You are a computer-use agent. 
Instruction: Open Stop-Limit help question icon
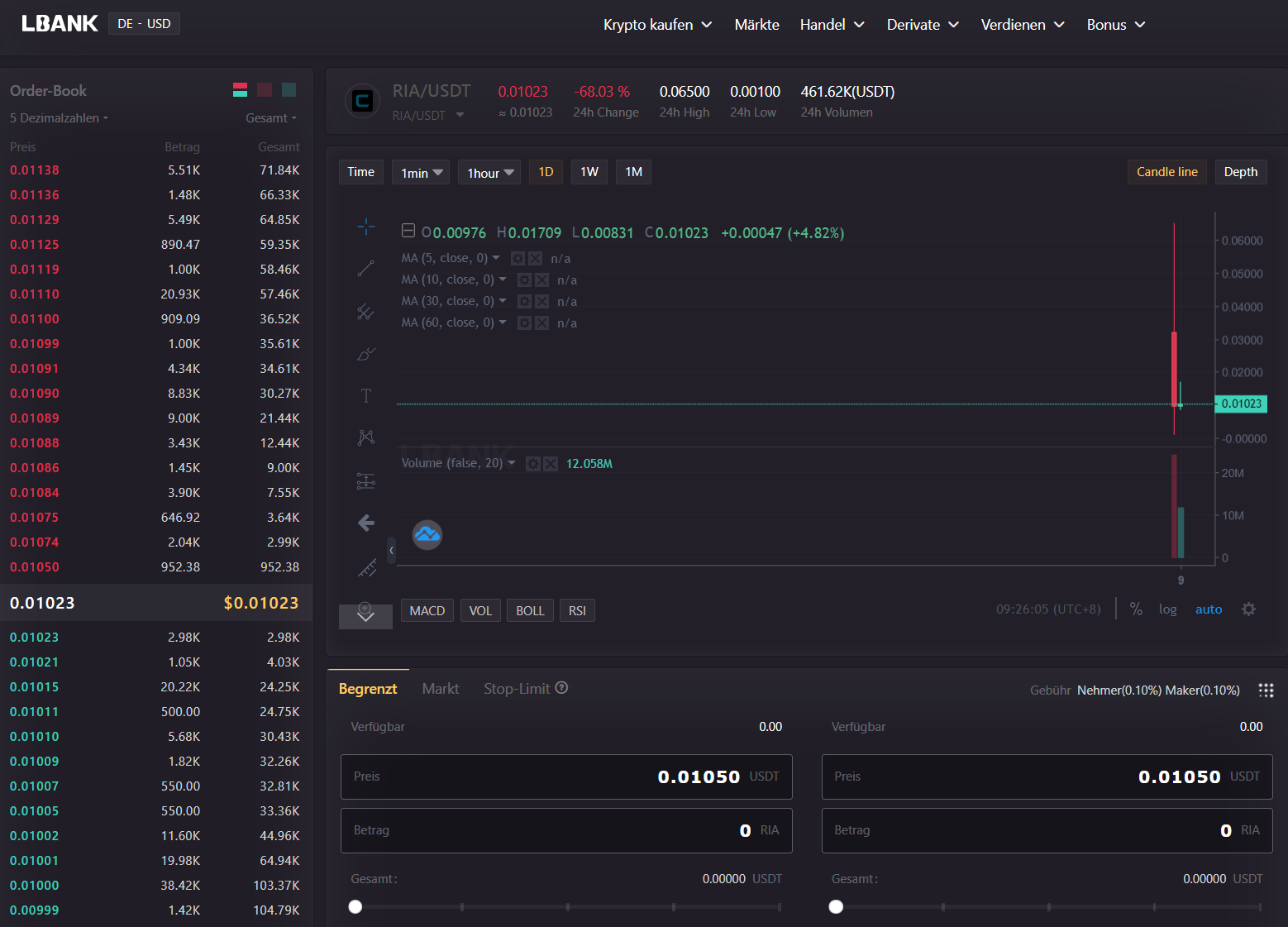[561, 688]
